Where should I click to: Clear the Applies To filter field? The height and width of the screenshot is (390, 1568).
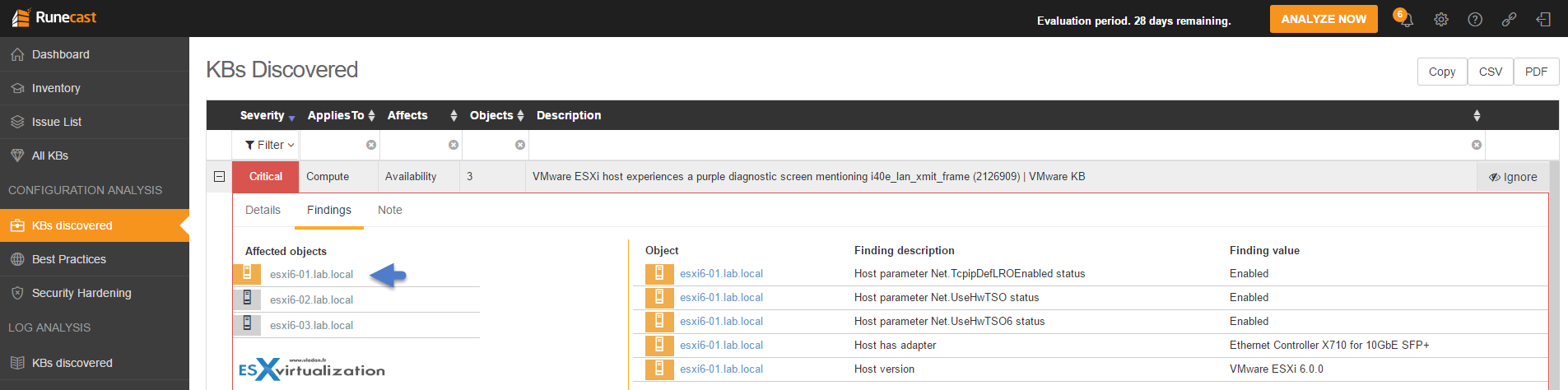[371, 145]
